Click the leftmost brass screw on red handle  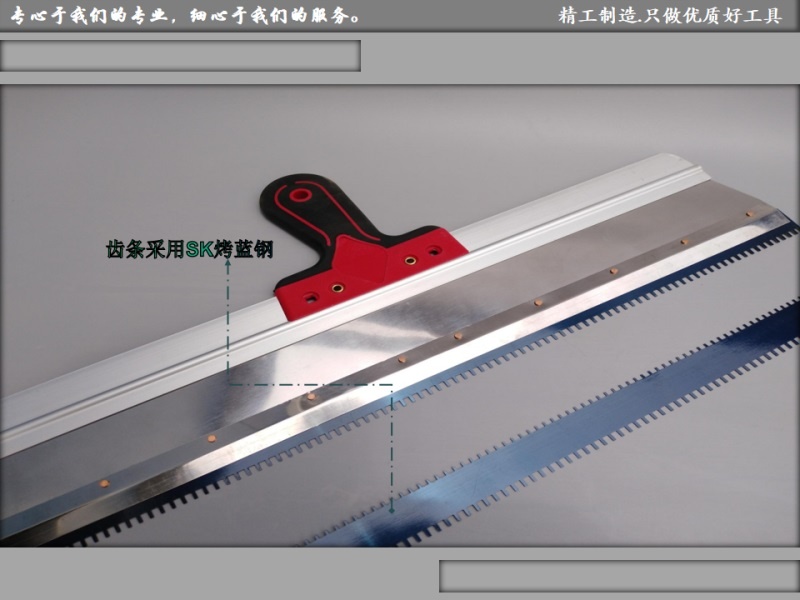(x=312, y=298)
